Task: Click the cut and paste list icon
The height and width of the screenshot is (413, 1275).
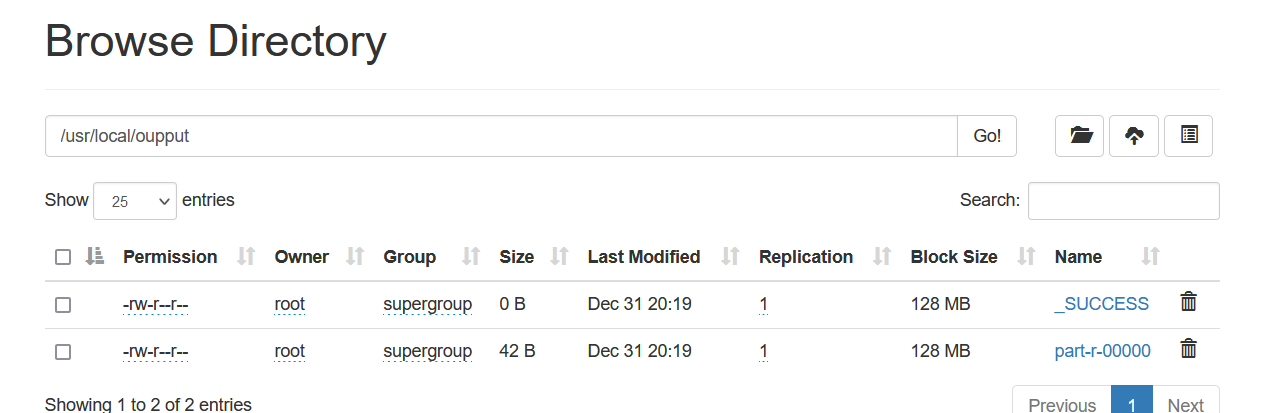Action: pyautogui.click(x=1189, y=136)
